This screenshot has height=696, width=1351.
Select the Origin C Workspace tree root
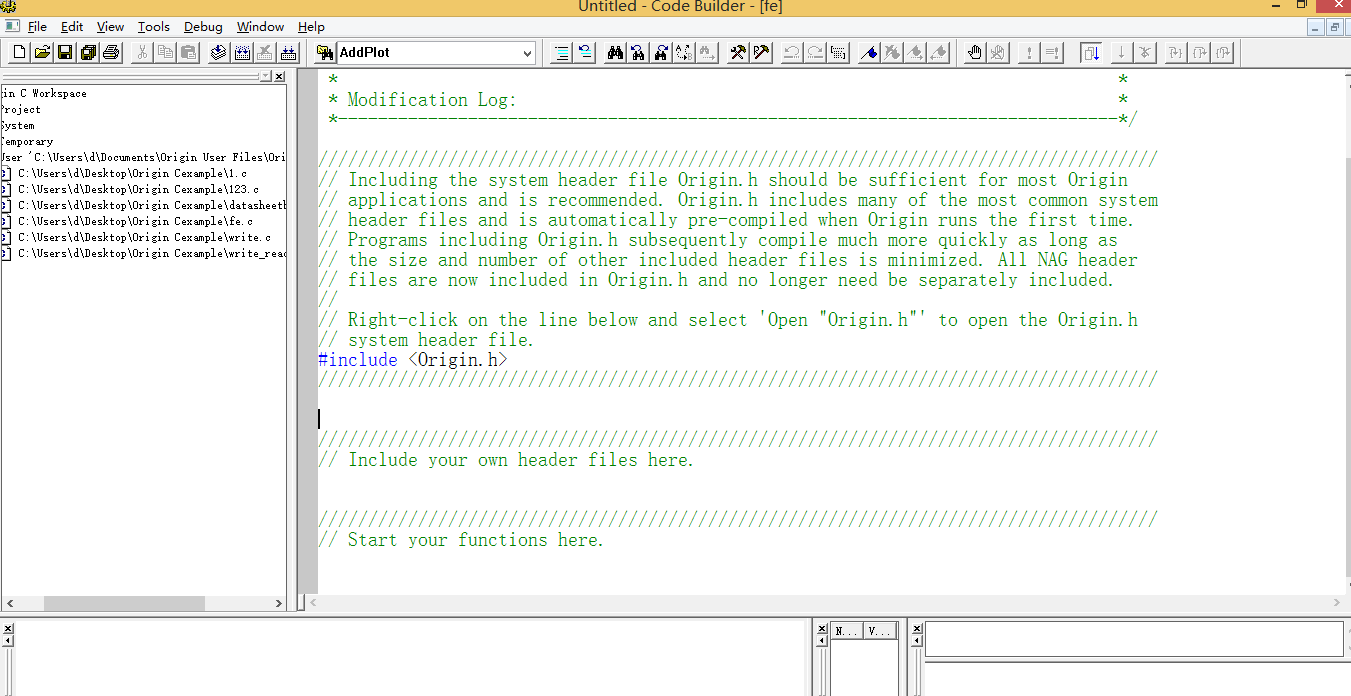tap(44, 93)
